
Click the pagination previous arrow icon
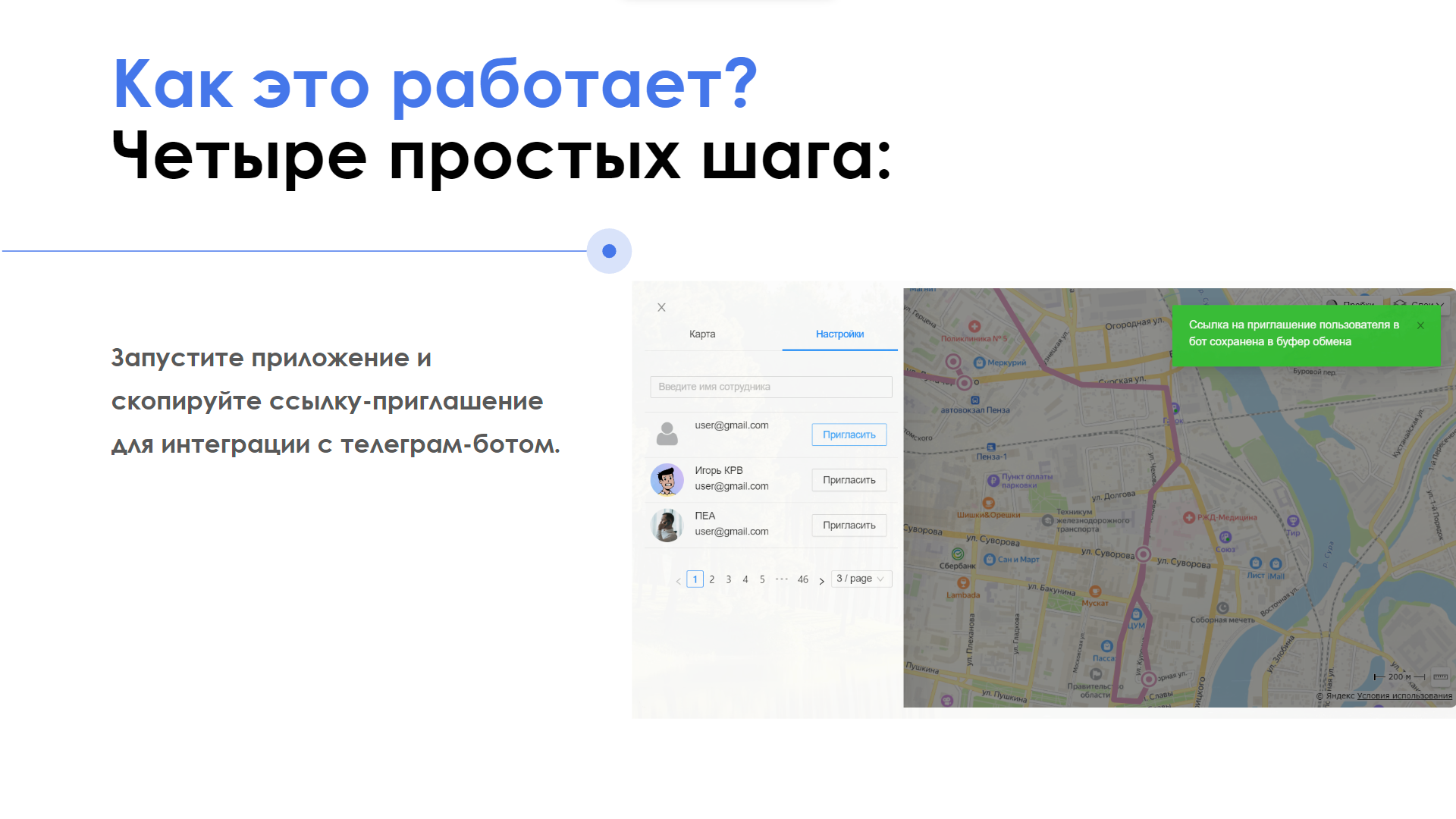[679, 580]
